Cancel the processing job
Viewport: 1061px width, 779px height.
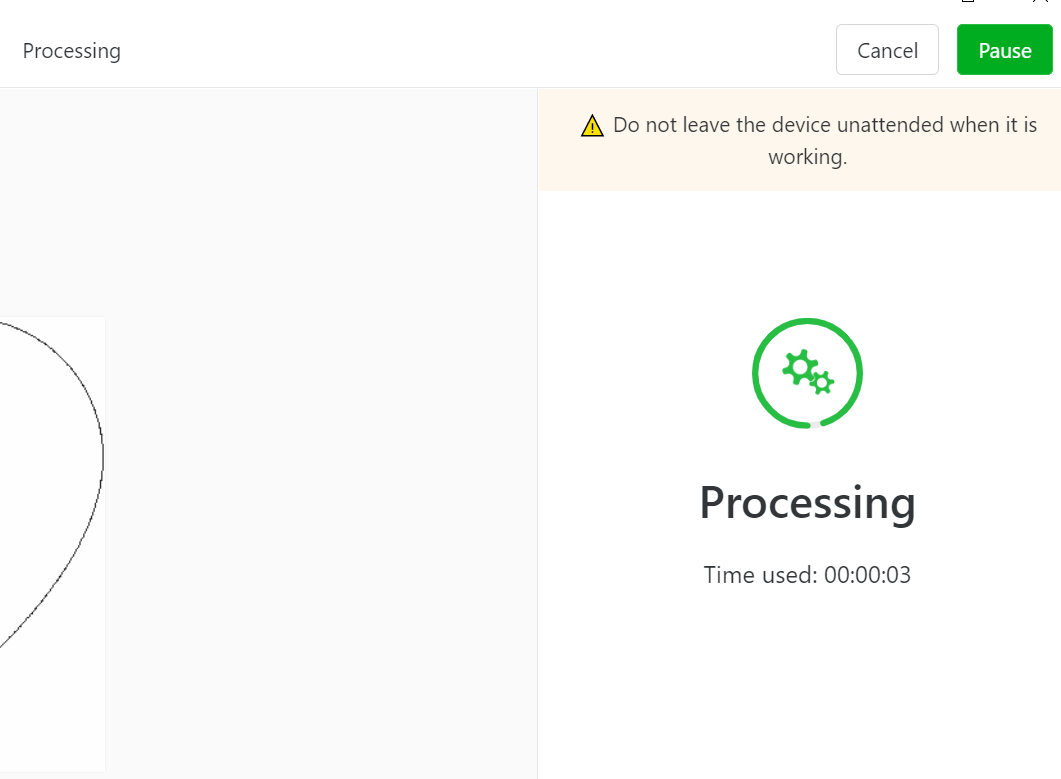pos(887,49)
